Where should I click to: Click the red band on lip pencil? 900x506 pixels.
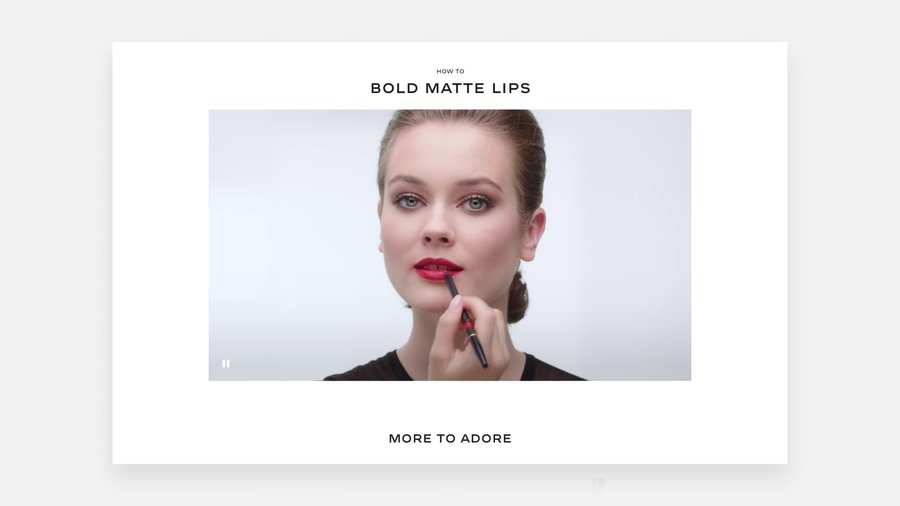tap(469, 325)
